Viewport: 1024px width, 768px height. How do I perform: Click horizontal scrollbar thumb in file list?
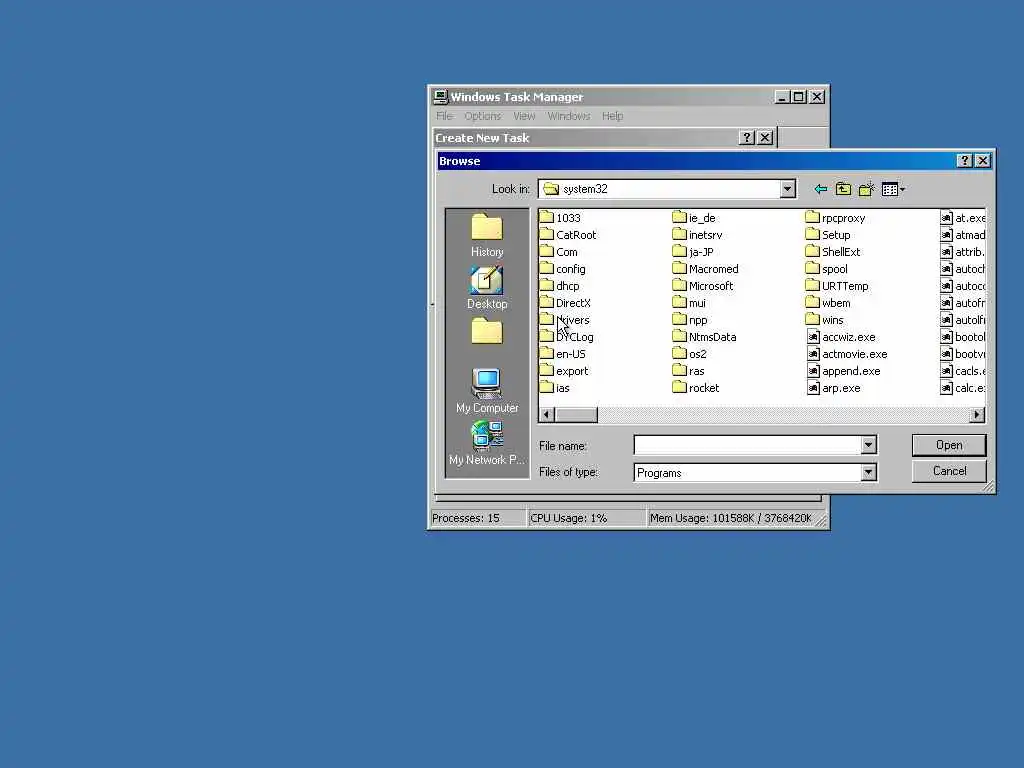point(576,415)
